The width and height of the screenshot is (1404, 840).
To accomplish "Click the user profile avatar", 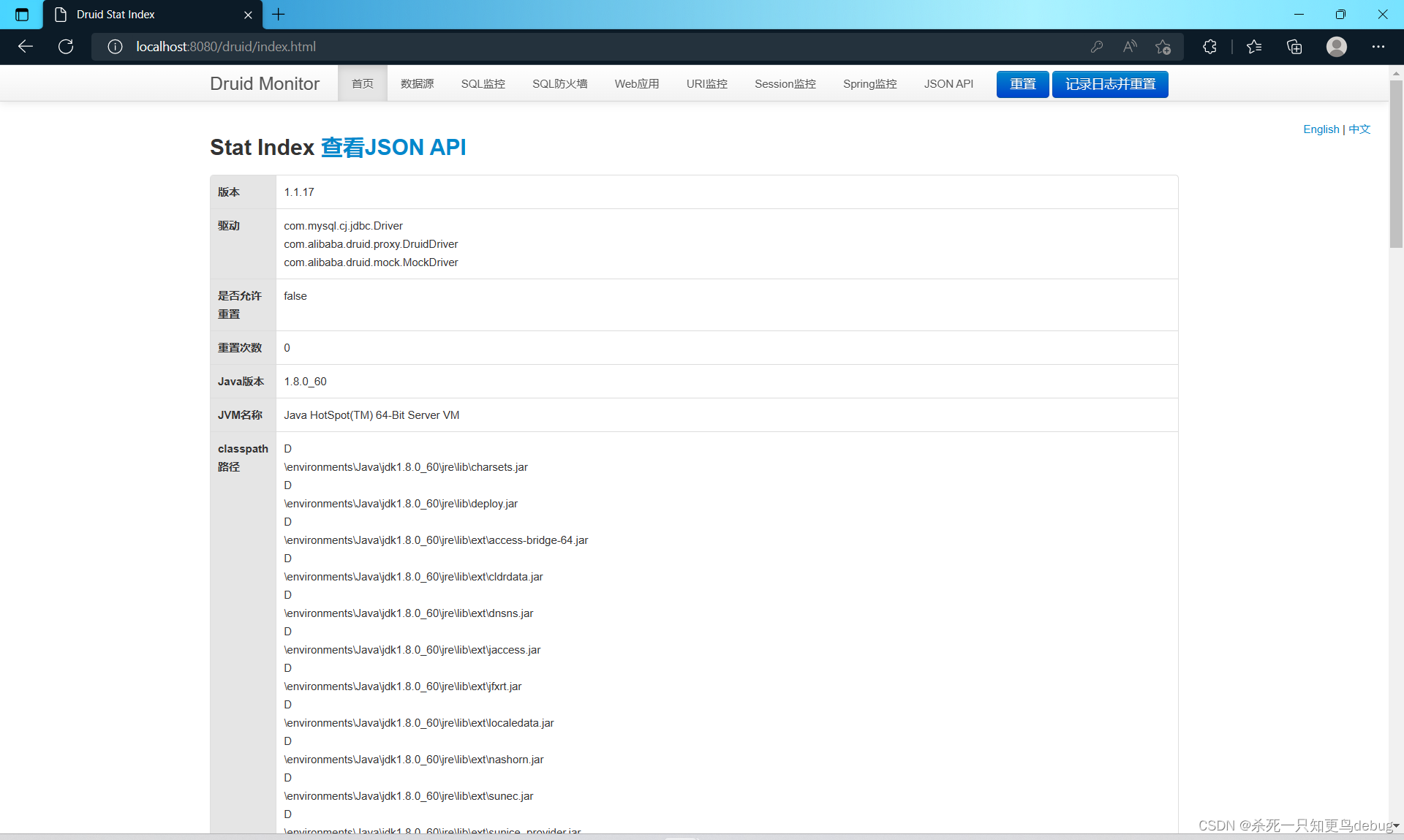I will tap(1336, 47).
